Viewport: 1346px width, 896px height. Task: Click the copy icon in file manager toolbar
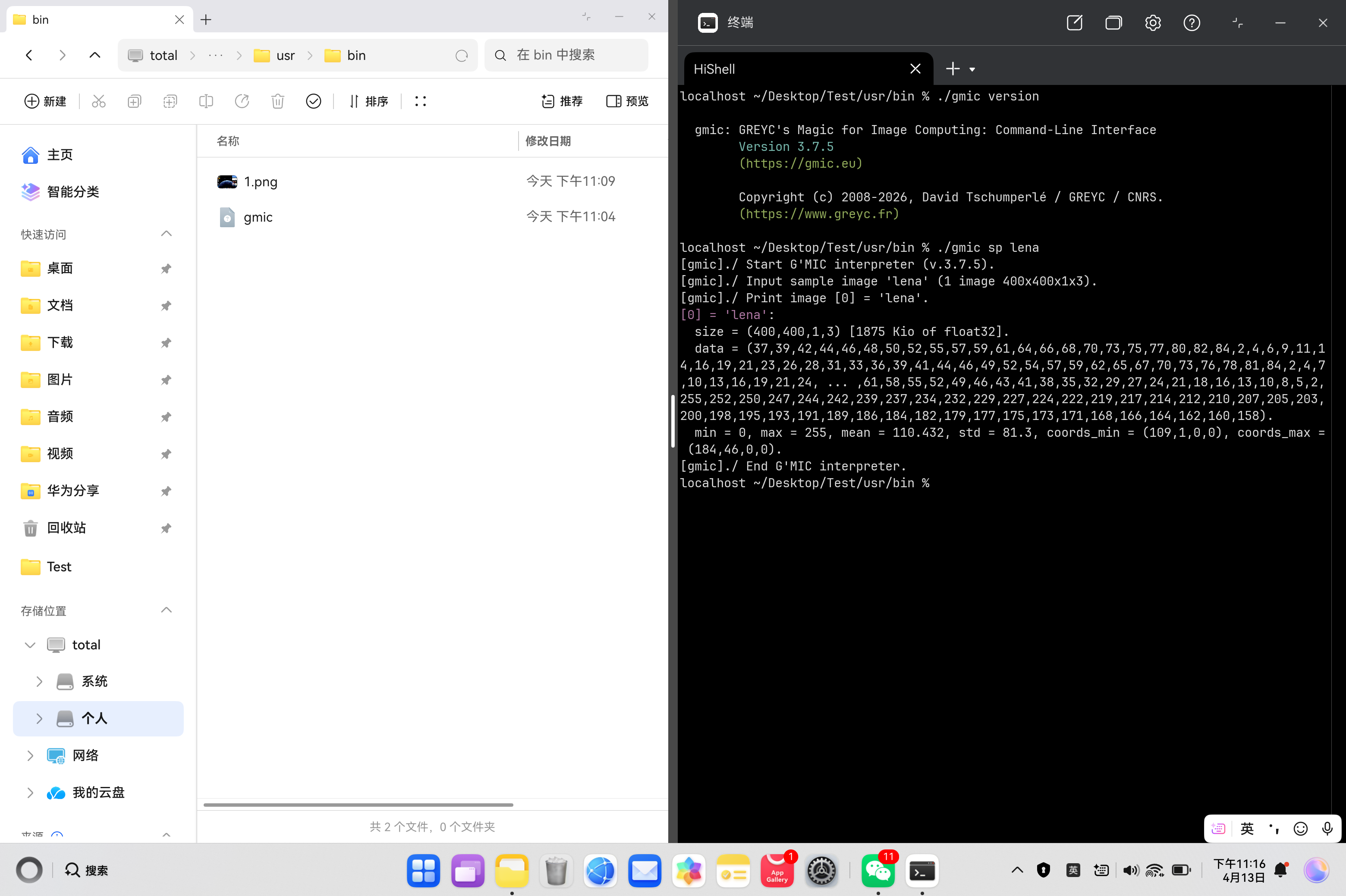pyautogui.click(x=134, y=101)
